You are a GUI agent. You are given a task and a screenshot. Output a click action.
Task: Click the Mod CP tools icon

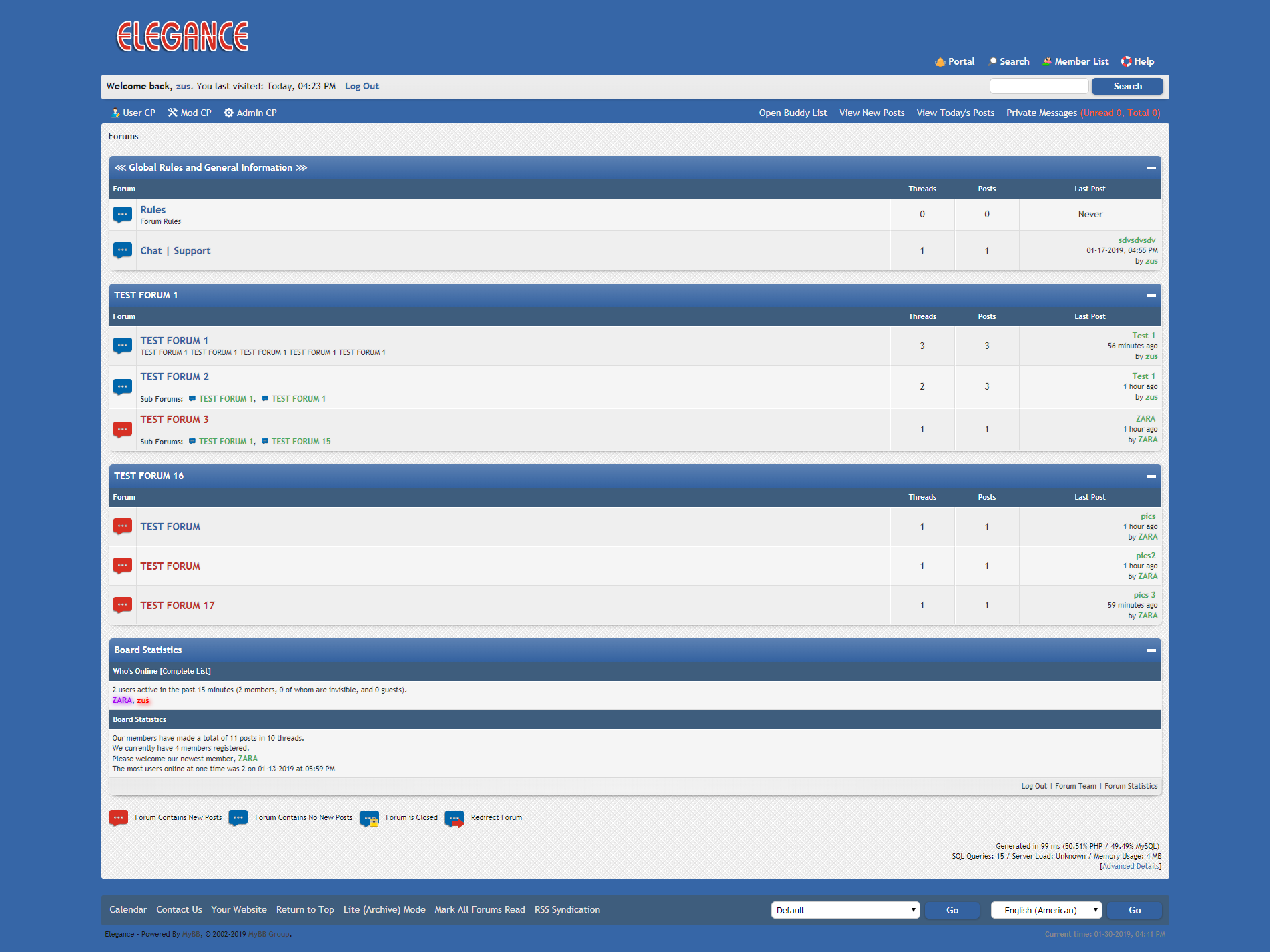tap(172, 113)
